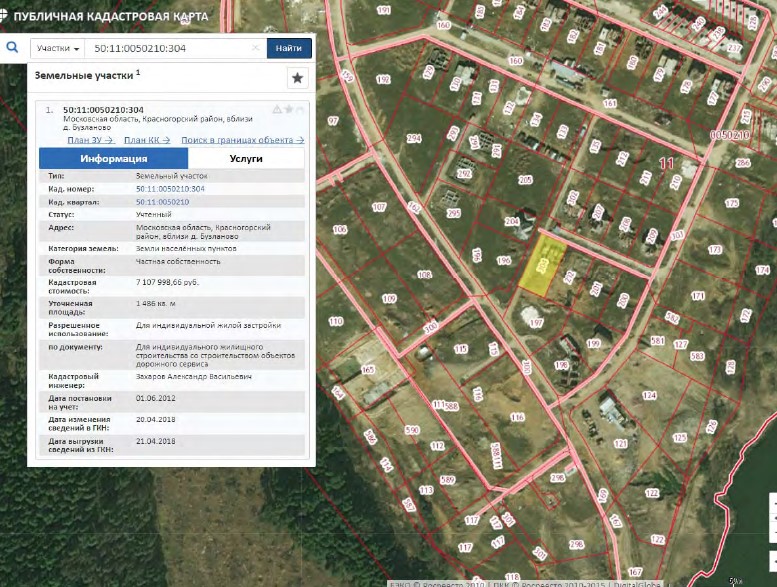Screen dimensions: 777x587
Task: Open cadastral quarter link 50:11:0050210
Action: pyautogui.click(x=162, y=201)
